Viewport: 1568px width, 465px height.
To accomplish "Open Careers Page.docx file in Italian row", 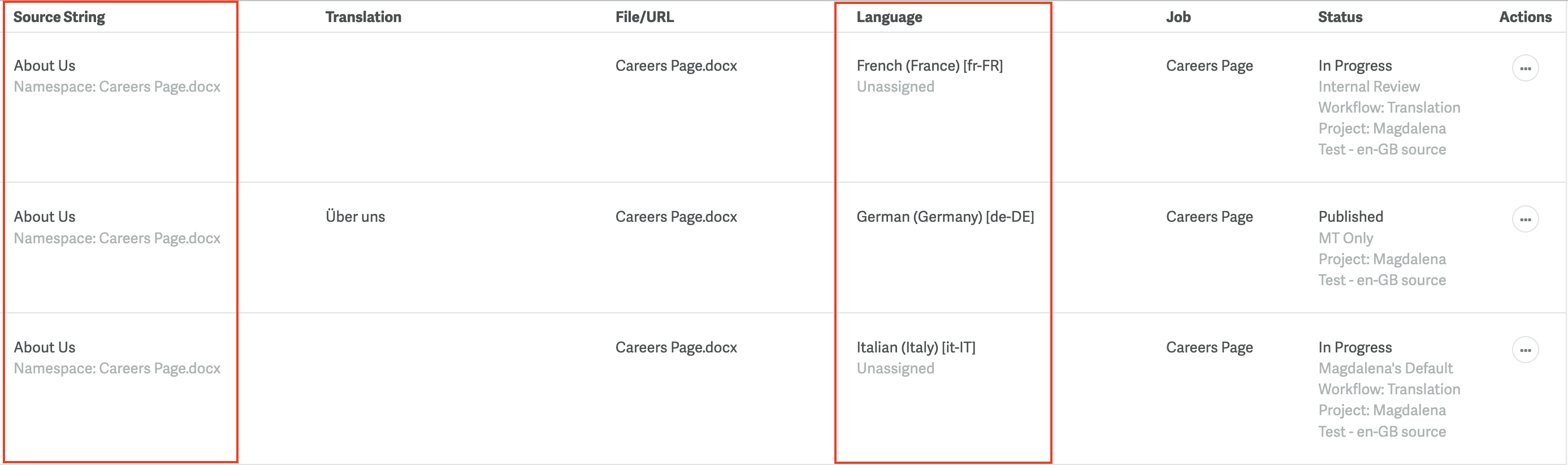I will (676, 347).
